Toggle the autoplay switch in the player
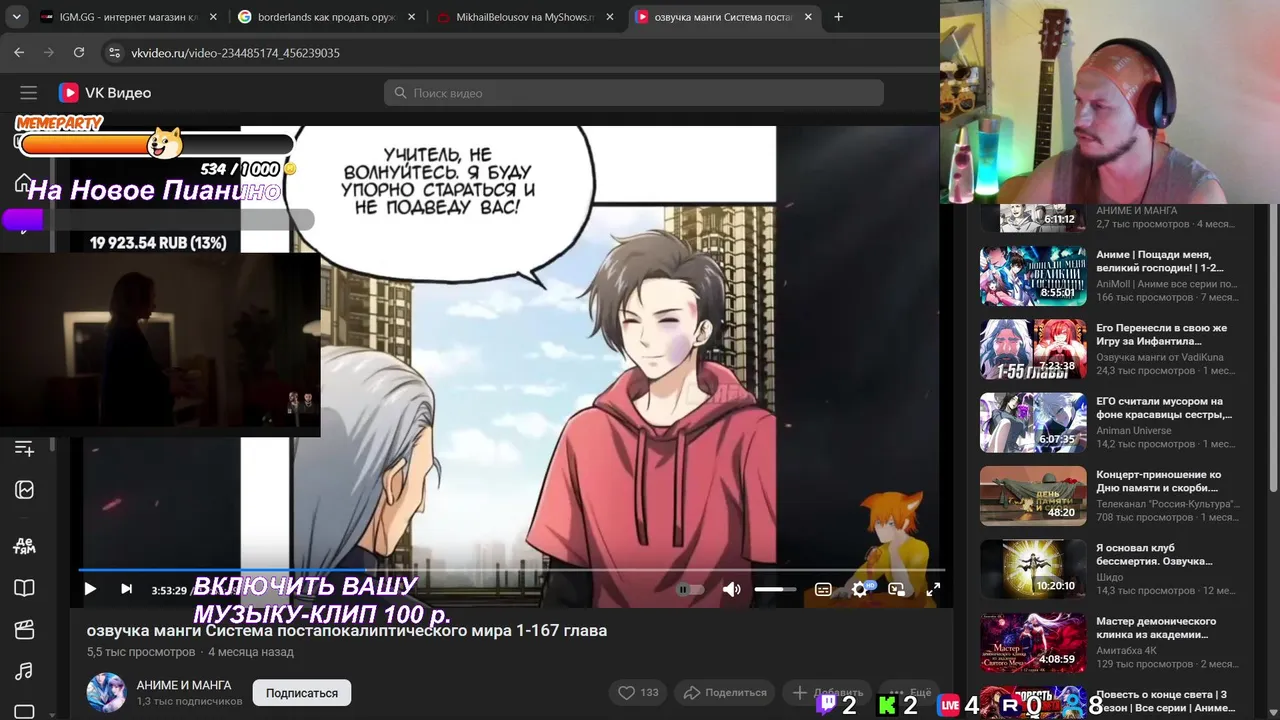1280x720 pixels. click(x=689, y=589)
